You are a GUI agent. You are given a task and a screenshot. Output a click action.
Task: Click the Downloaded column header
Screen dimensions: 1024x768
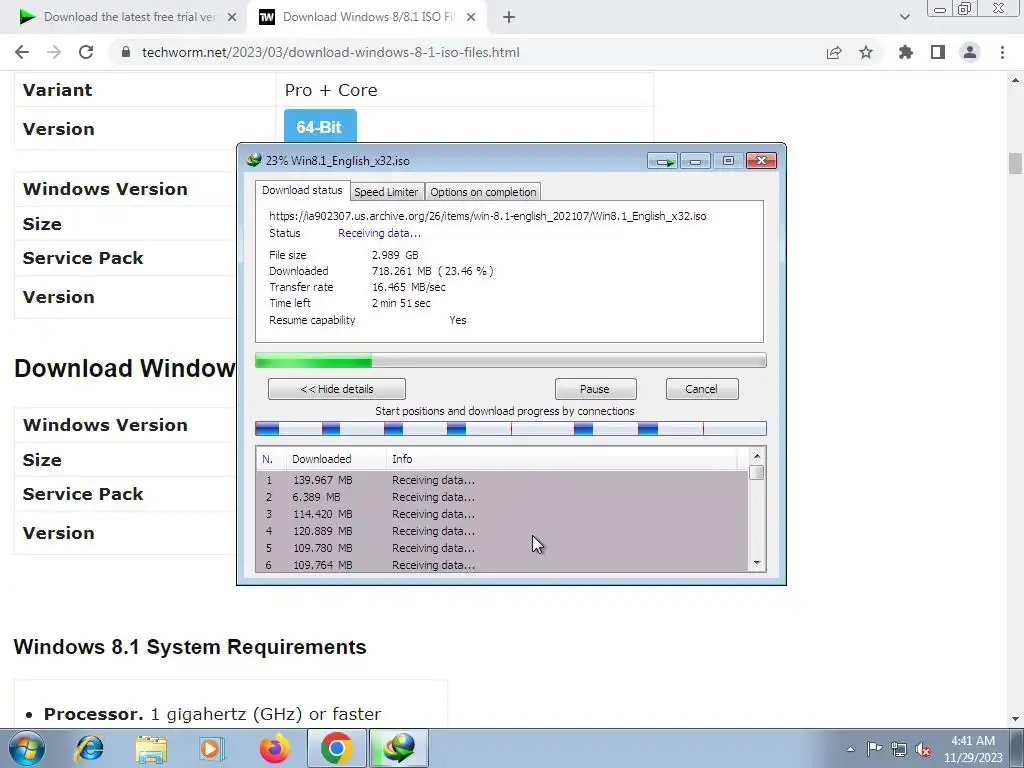tap(336, 459)
